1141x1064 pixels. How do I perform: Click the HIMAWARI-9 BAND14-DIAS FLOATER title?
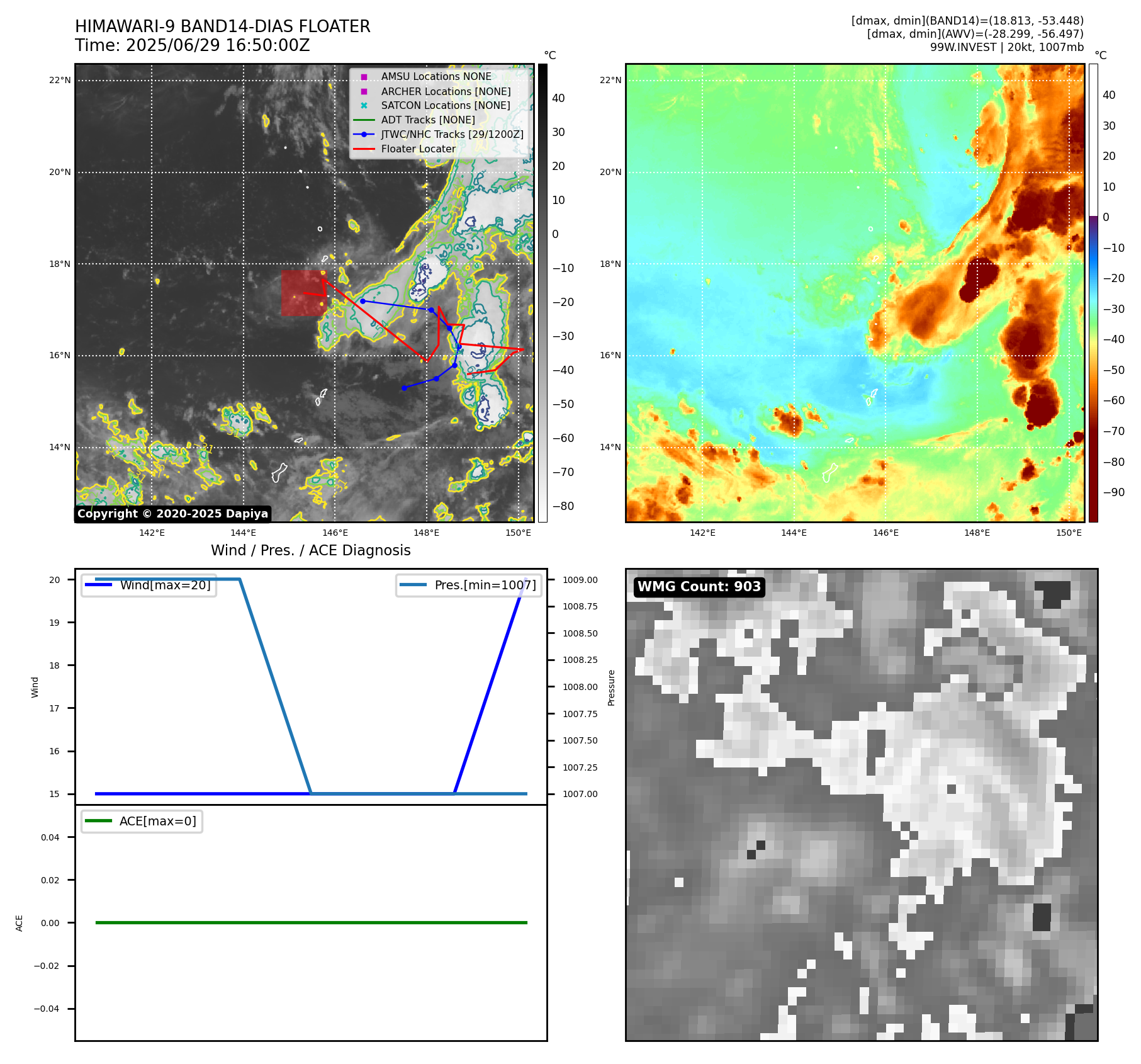click(x=223, y=26)
